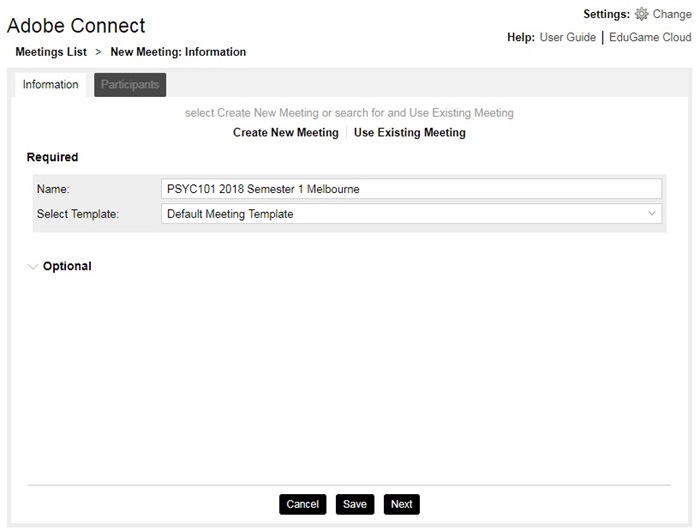Open the Change settings link
Image resolution: width=700 pixels, height=531 pixels.
[672, 14]
